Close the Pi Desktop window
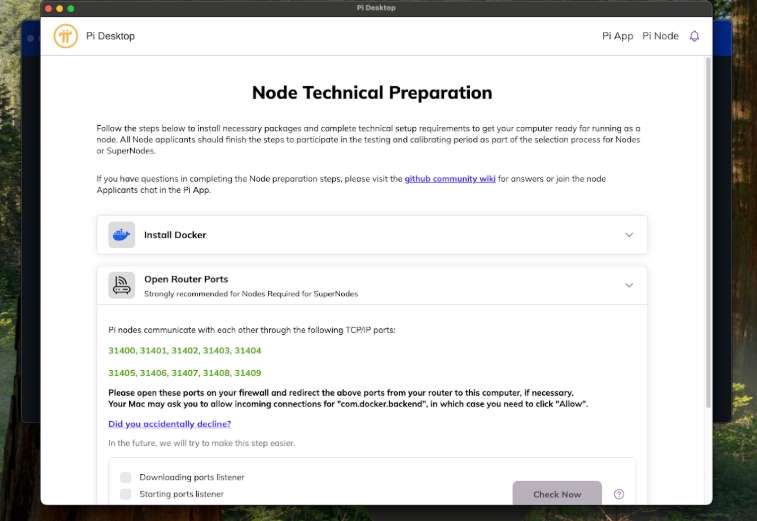Image resolution: width=757 pixels, height=521 pixels. point(48,8)
